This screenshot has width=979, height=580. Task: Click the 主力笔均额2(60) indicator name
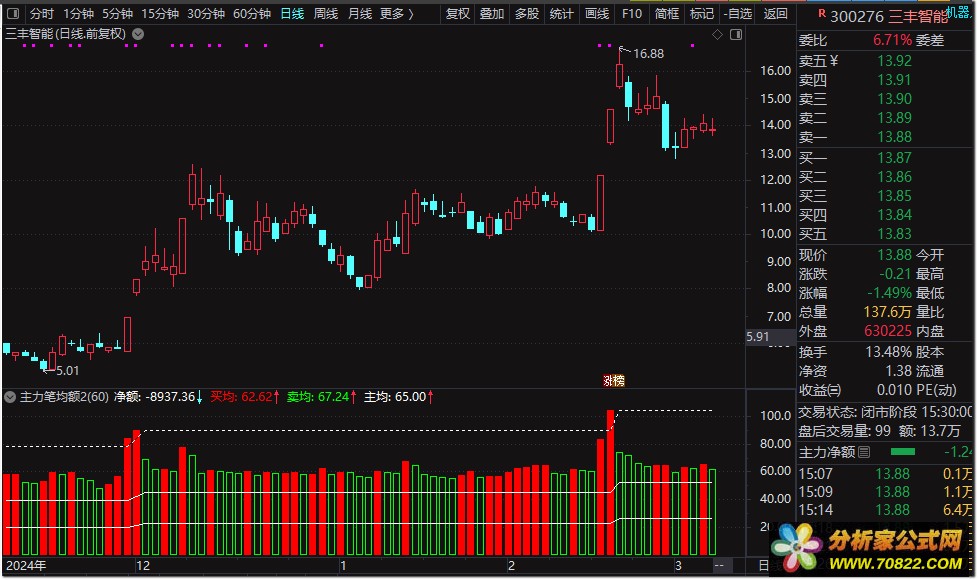64,397
